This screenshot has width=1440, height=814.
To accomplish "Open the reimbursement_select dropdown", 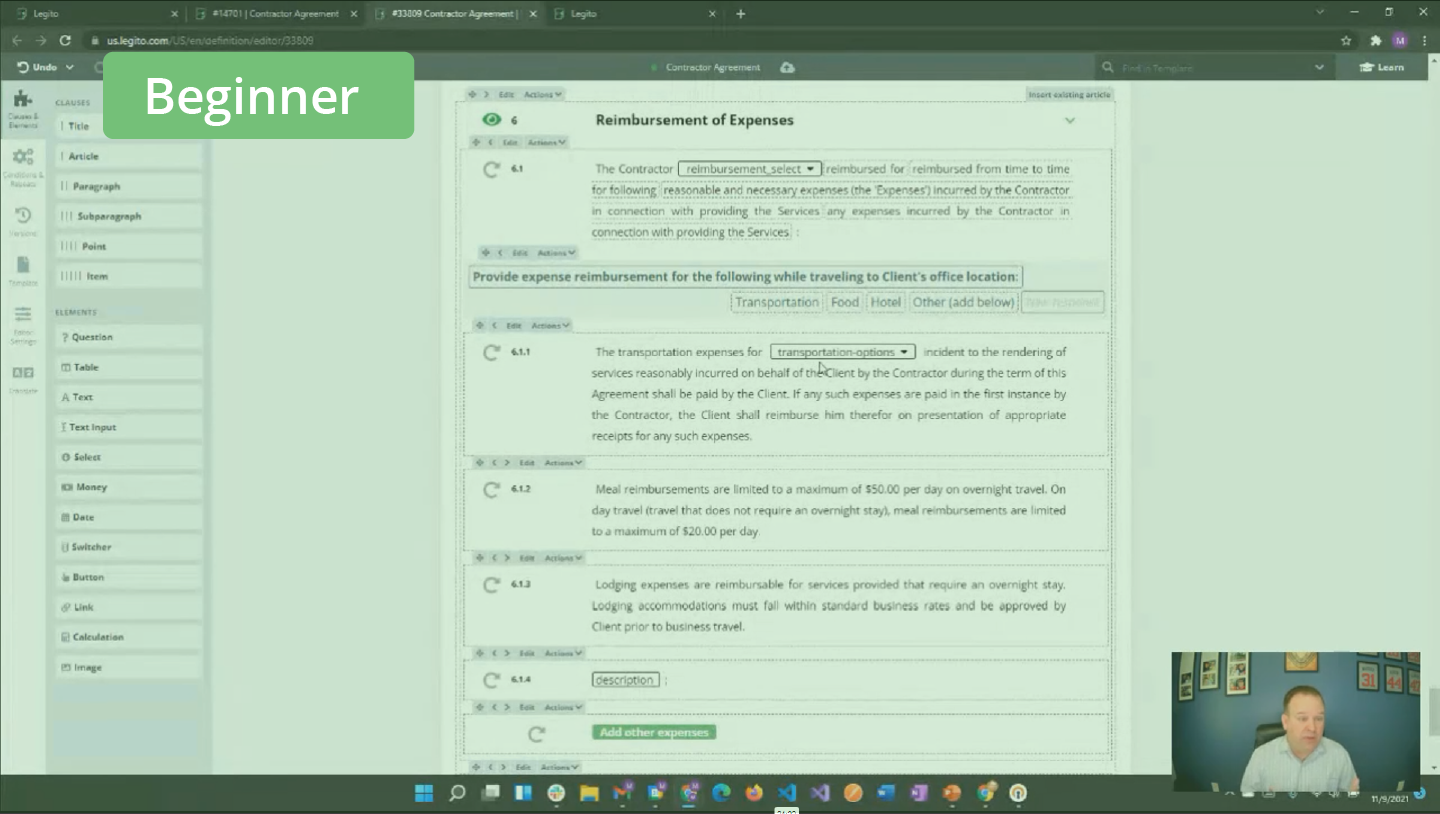I will pos(750,169).
